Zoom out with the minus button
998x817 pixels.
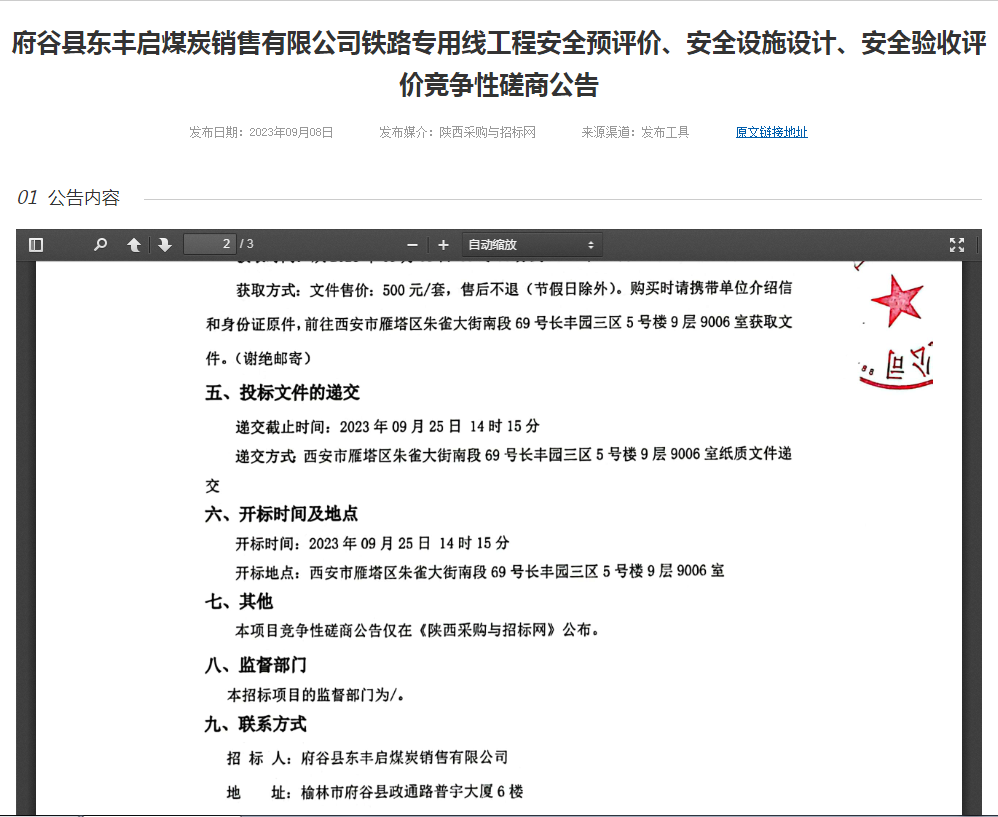tap(412, 245)
